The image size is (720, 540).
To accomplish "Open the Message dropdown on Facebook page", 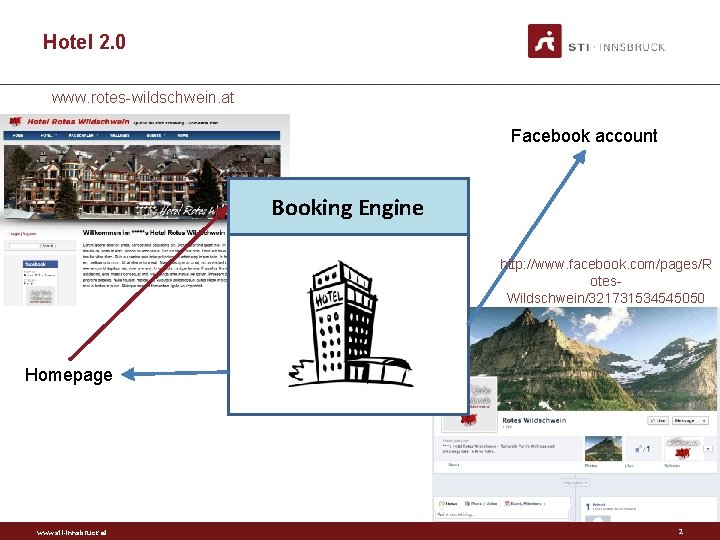I will coord(690,421).
